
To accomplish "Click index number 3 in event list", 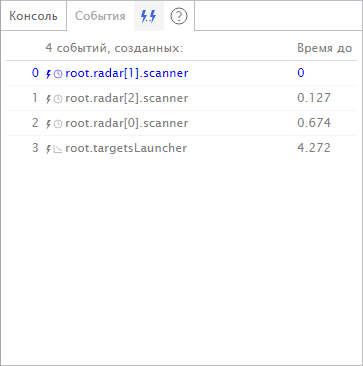I will pyautogui.click(x=35, y=148).
